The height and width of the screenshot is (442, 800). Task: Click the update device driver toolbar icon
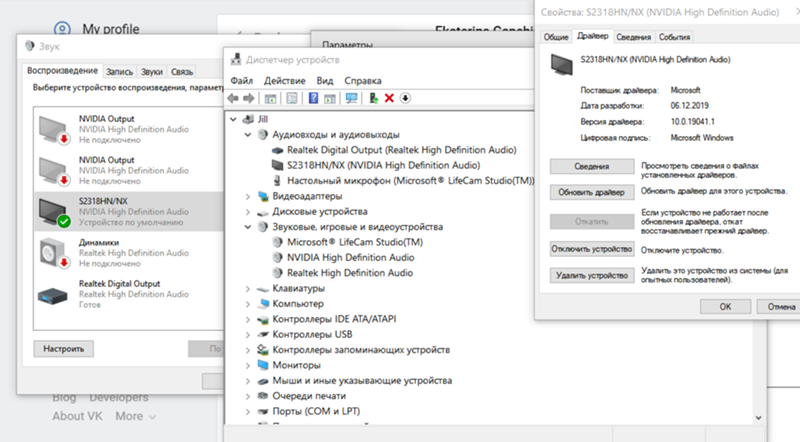point(373,98)
